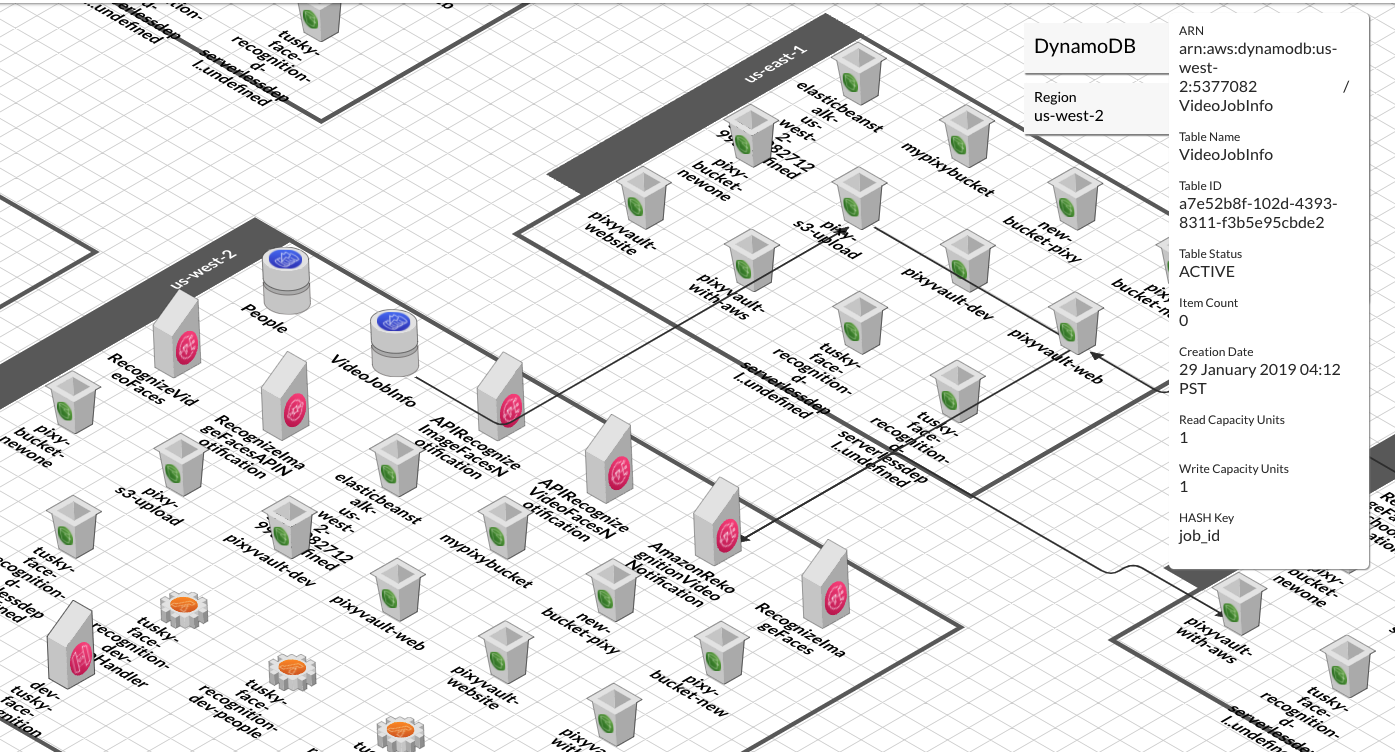The height and width of the screenshot is (752, 1395).
Task: Click the RecognizeVideoFaces Lambda icon
Action: pos(177,335)
